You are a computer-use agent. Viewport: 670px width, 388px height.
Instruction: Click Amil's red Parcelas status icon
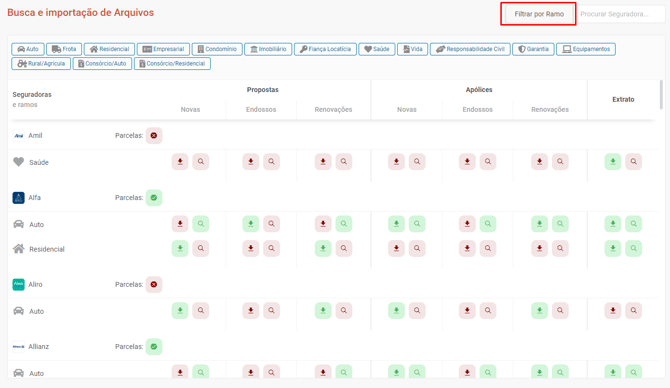(154, 135)
